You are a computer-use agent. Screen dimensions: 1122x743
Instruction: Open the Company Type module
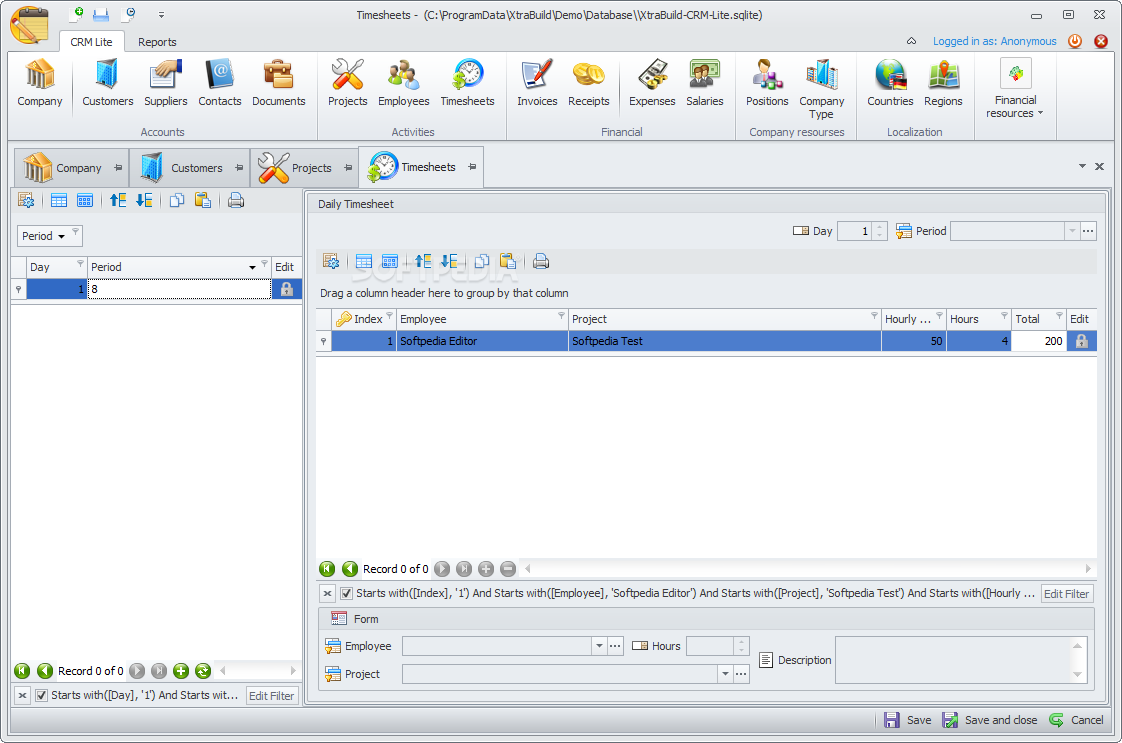tap(821, 89)
